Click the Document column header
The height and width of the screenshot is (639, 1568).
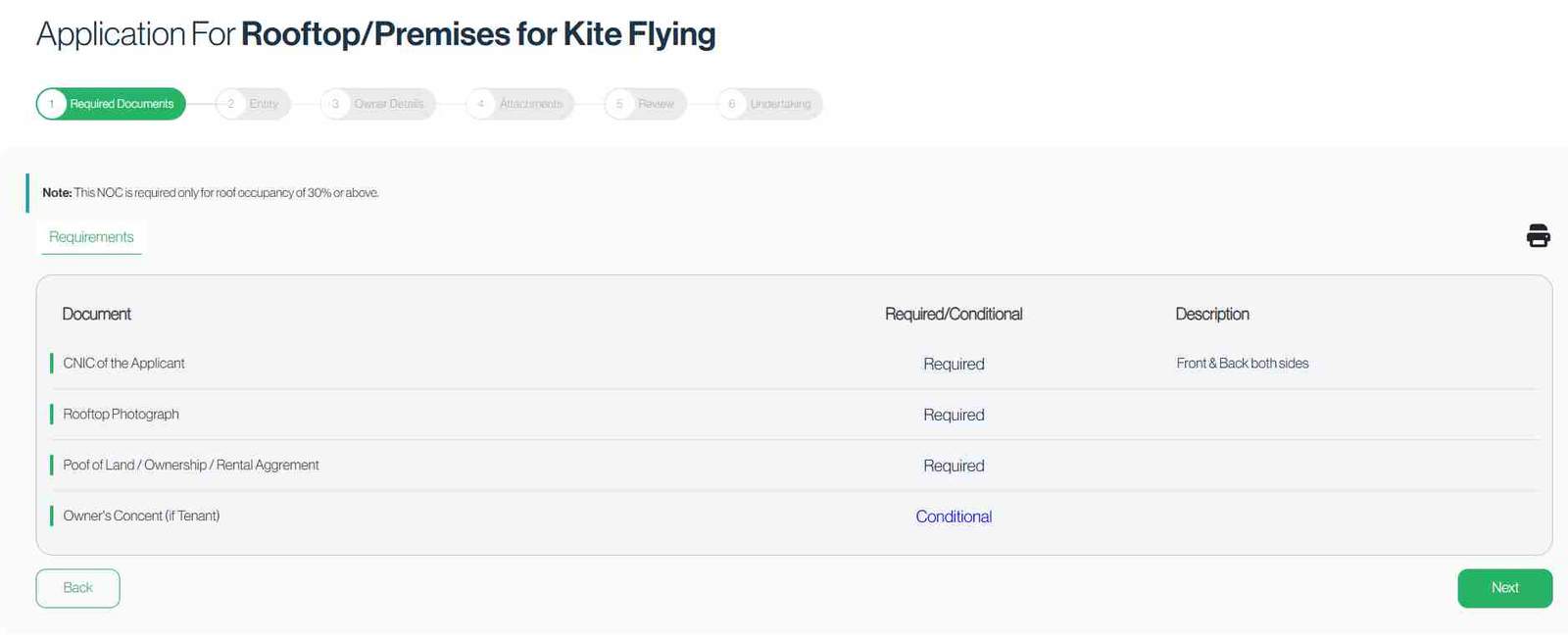[97, 314]
